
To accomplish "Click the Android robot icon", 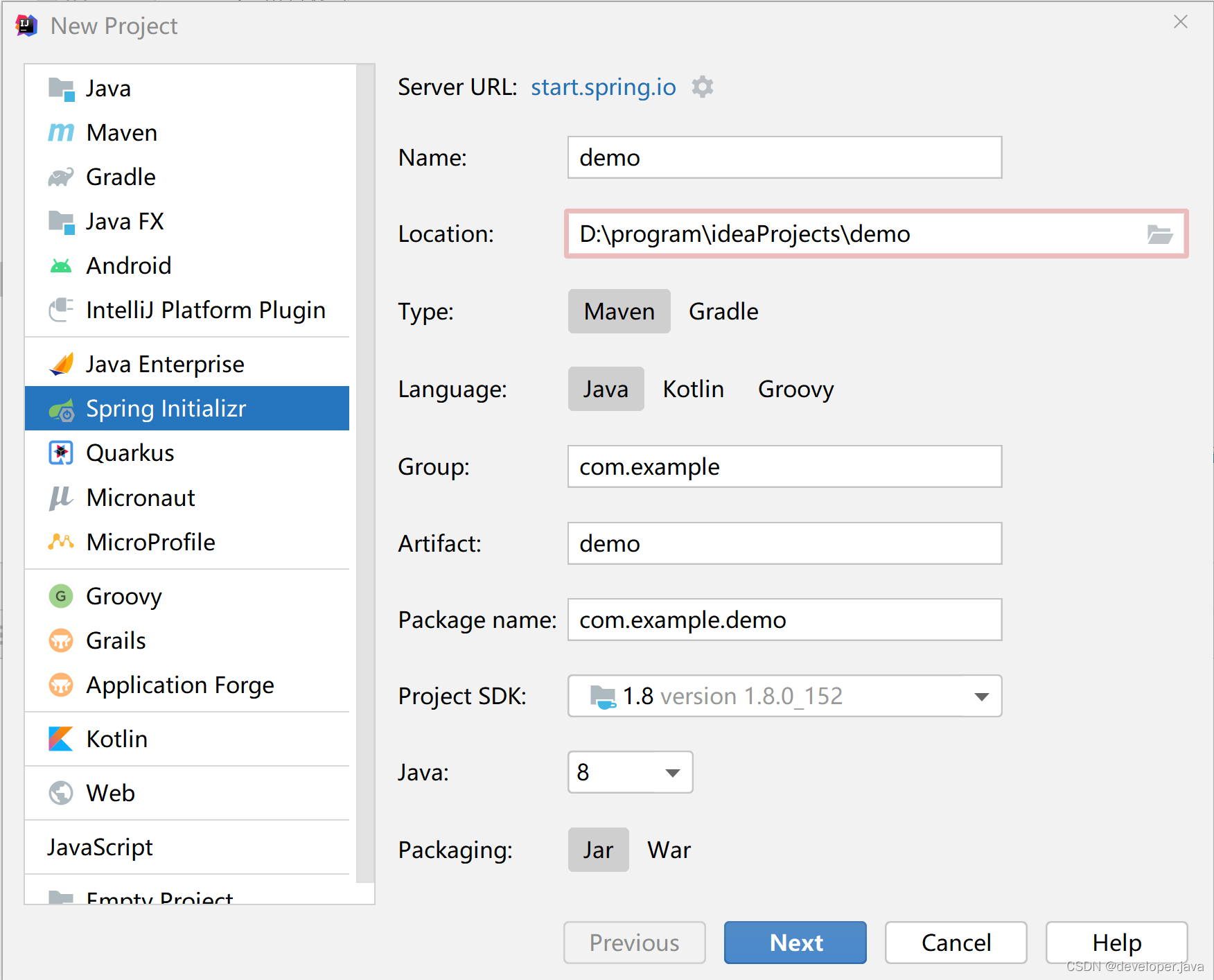I will 61,265.
